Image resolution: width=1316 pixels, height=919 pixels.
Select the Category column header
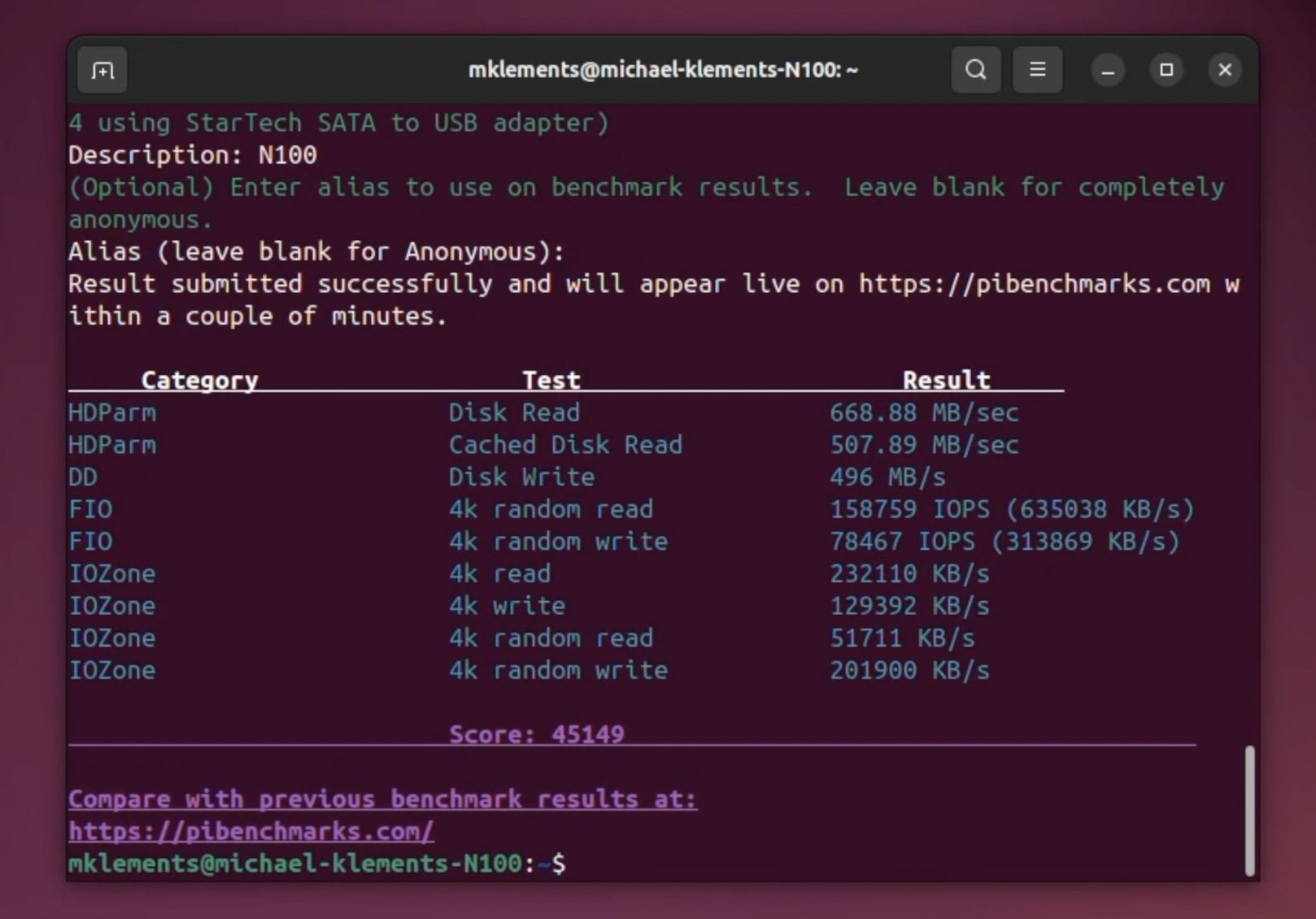200,379
